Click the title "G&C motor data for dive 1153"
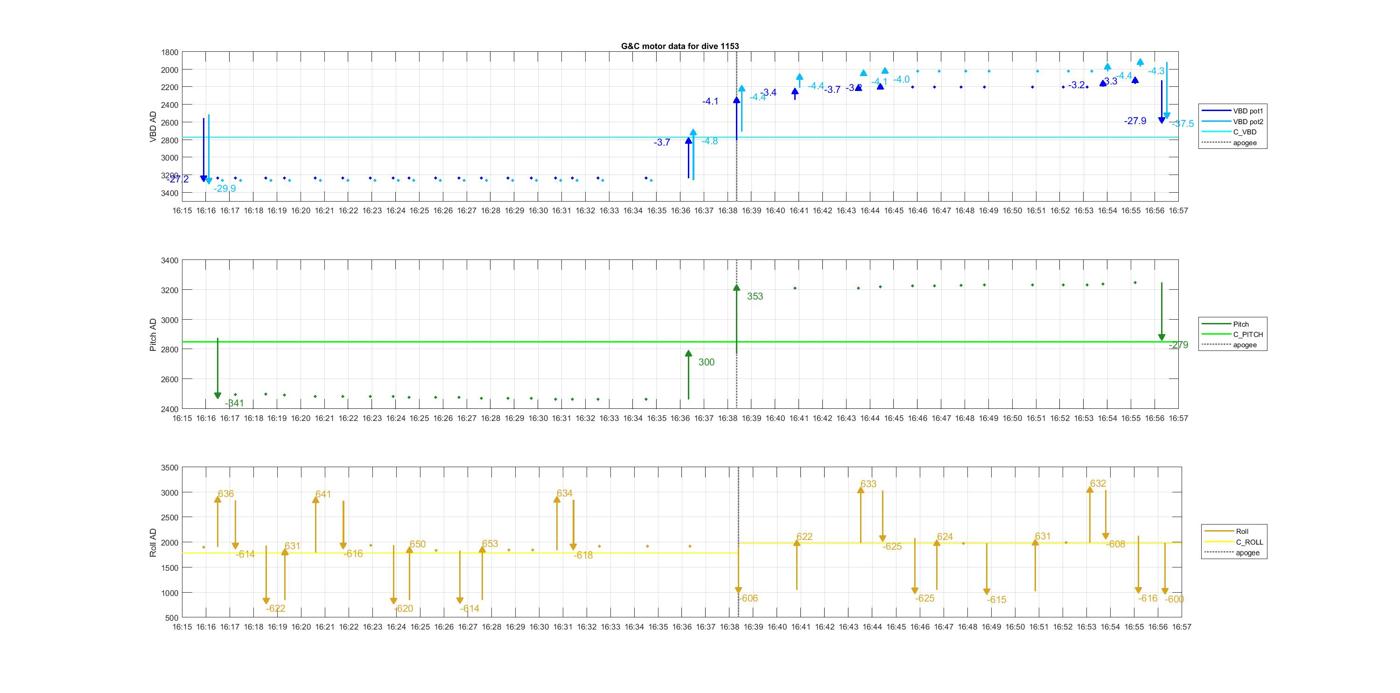The width and height of the screenshot is (1400, 693). click(680, 46)
